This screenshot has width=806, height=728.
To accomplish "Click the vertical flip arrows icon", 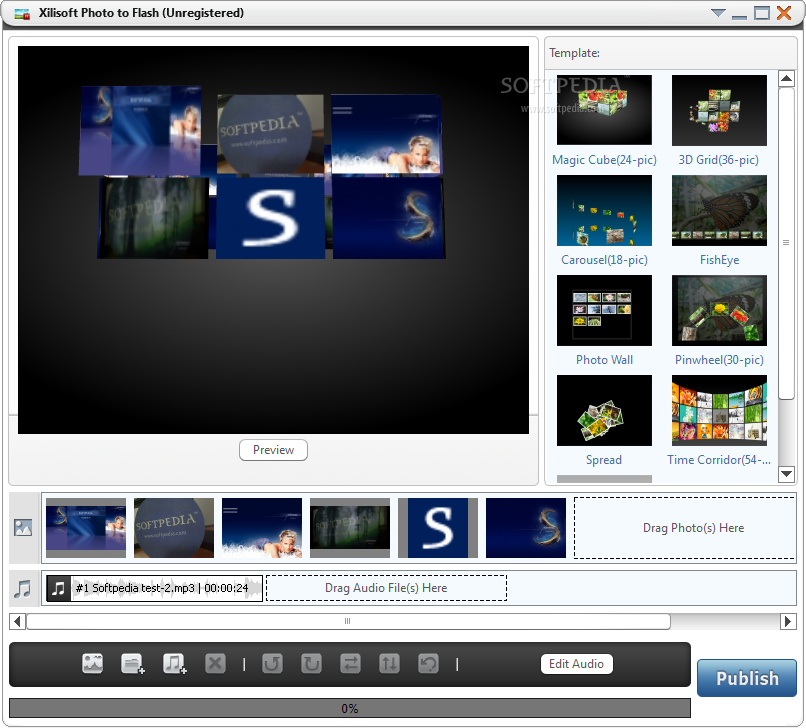I will point(390,663).
